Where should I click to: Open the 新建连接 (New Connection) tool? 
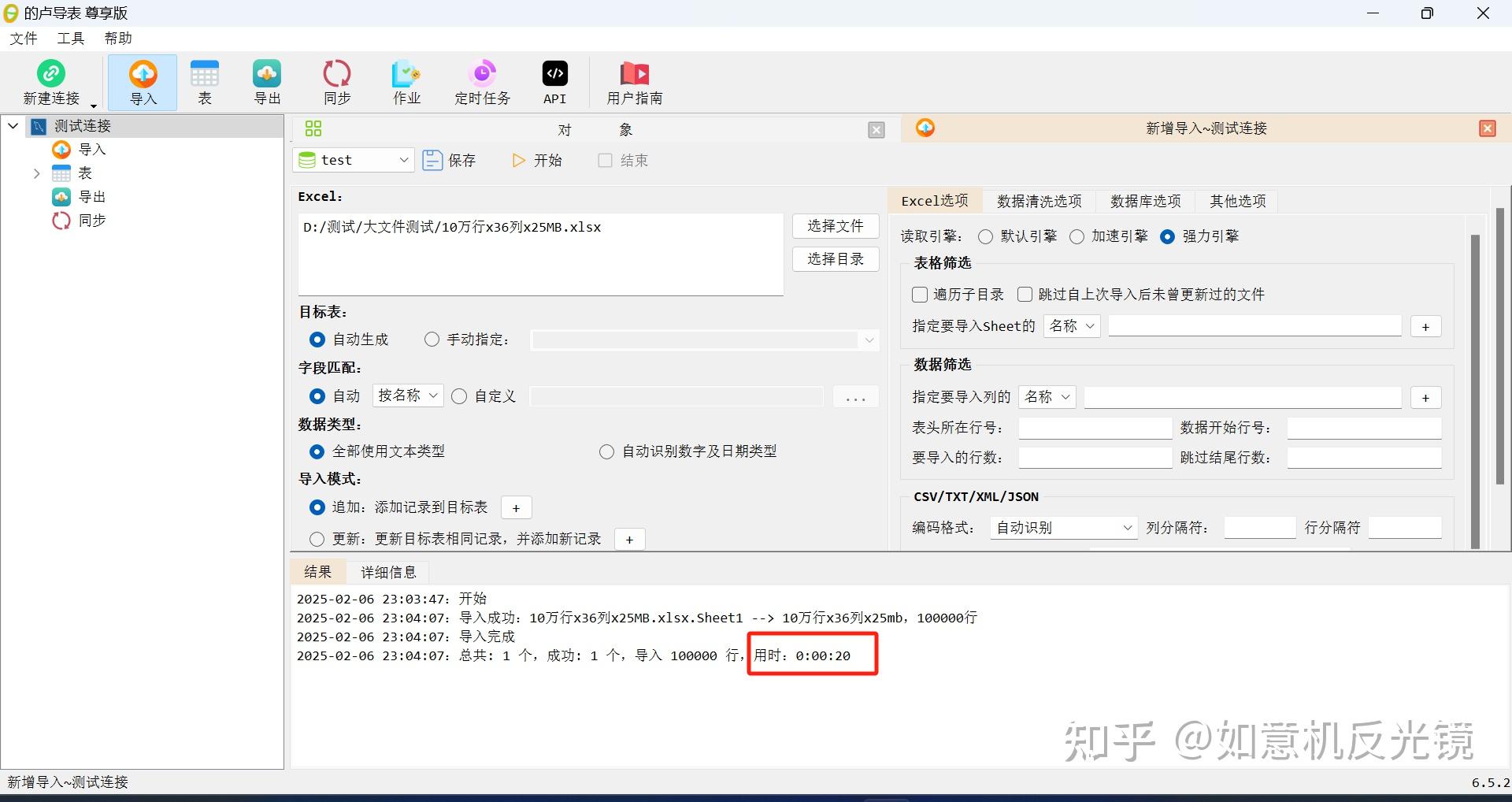coord(51,81)
